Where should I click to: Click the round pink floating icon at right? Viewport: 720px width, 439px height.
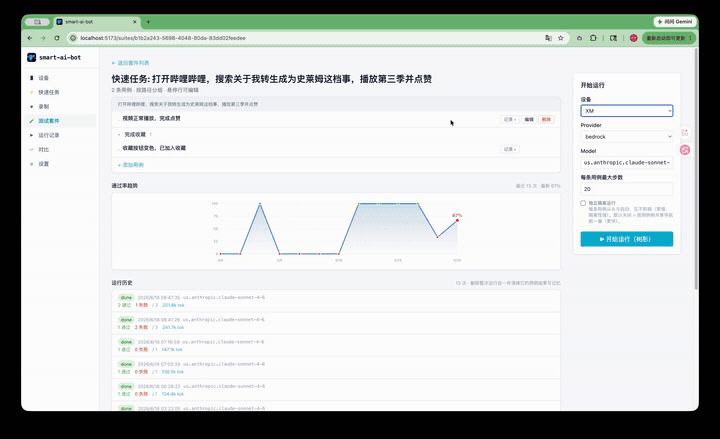coord(685,150)
